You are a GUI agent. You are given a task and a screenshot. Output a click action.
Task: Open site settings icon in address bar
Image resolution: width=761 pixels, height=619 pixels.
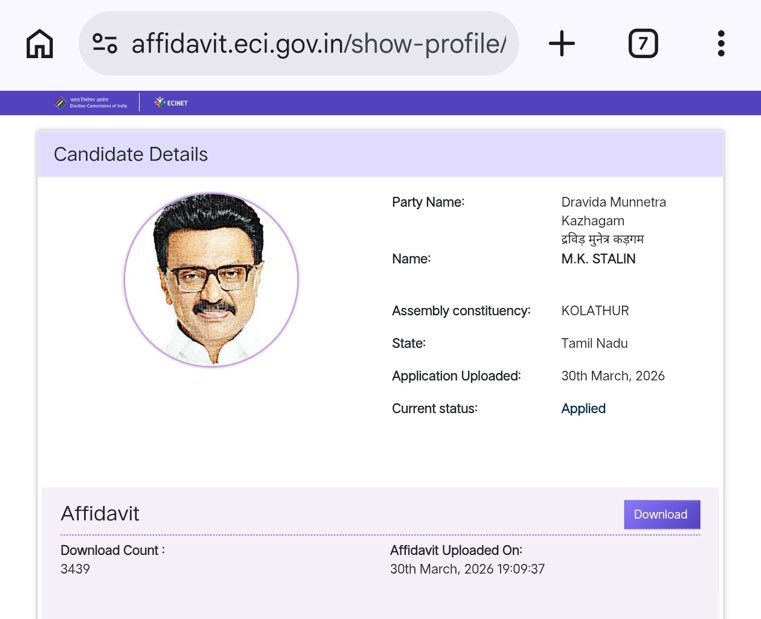point(105,43)
